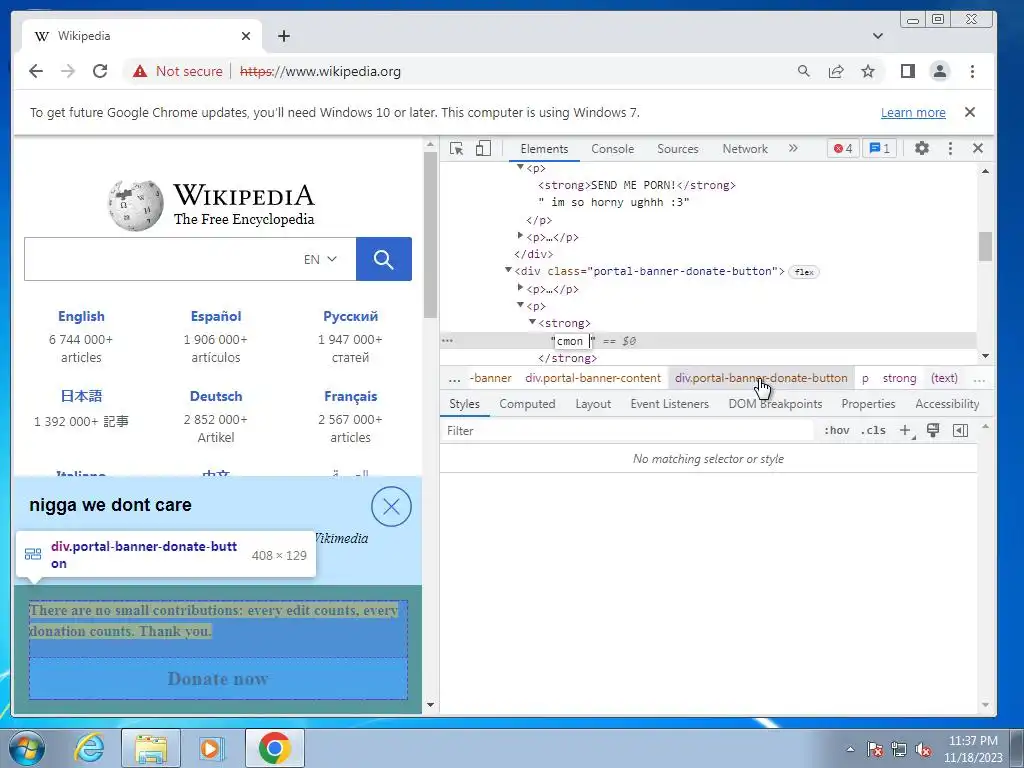The height and width of the screenshot is (768, 1024).
Task: Click the zoom magnifier icon in address bar
Action: click(804, 71)
